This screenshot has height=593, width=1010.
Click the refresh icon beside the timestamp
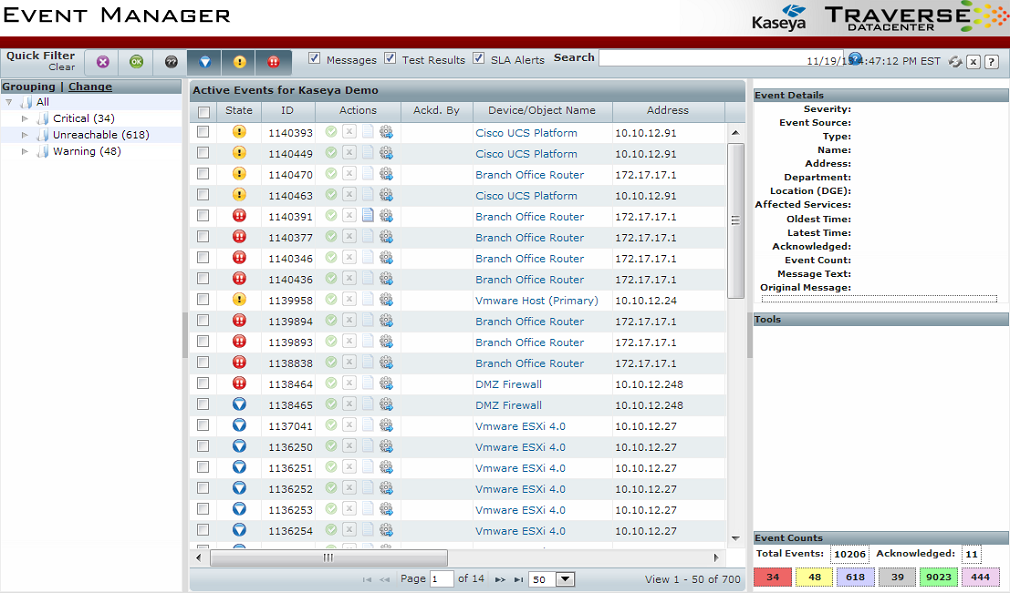pyautogui.click(x=955, y=62)
